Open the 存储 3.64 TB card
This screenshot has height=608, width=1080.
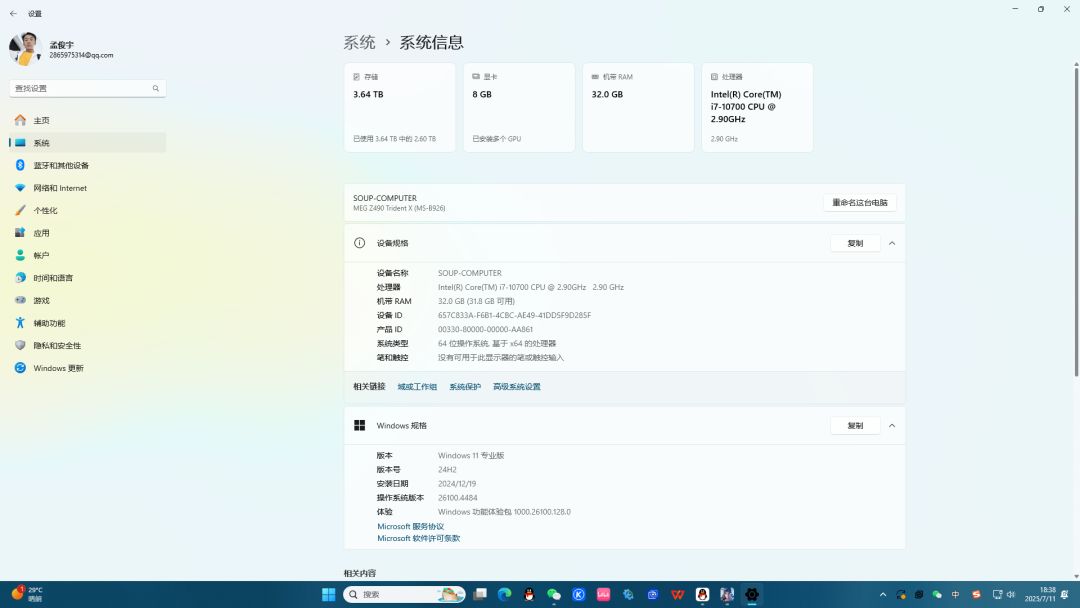click(x=399, y=107)
